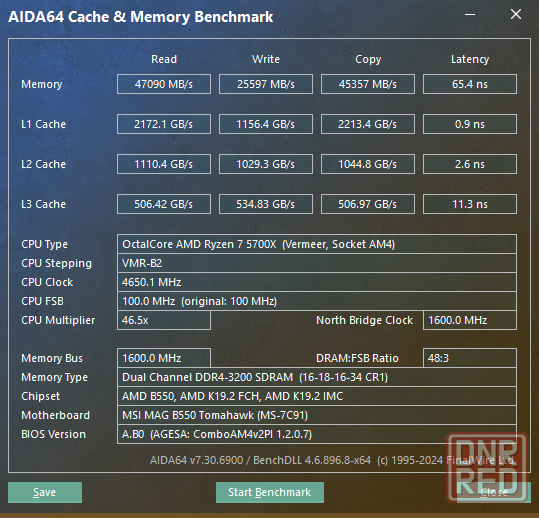The width and height of the screenshot is (539, 518).
Task: Click the CPU FSB label
Action: 42,301
